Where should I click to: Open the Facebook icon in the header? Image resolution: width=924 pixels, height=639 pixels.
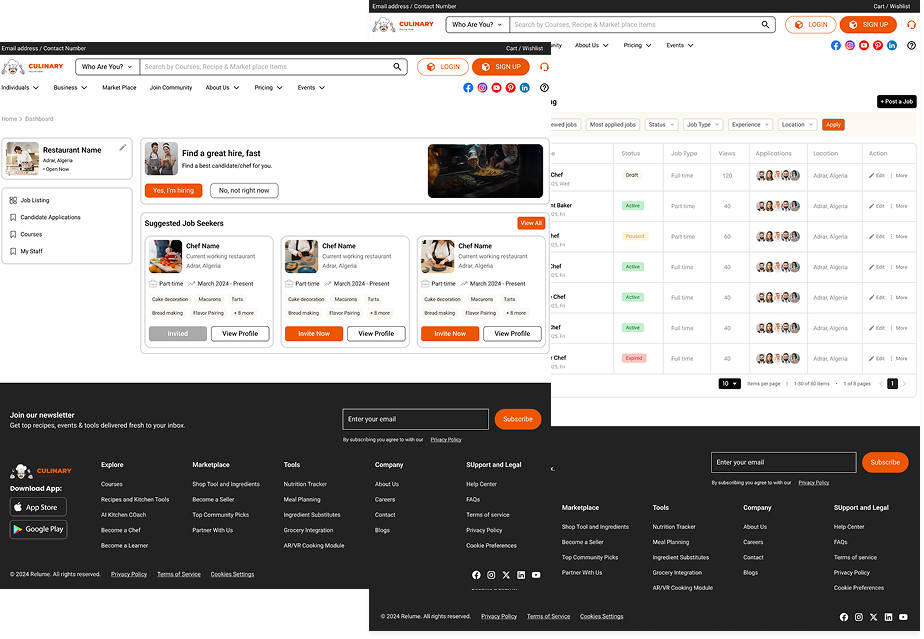tap(468, 88)
